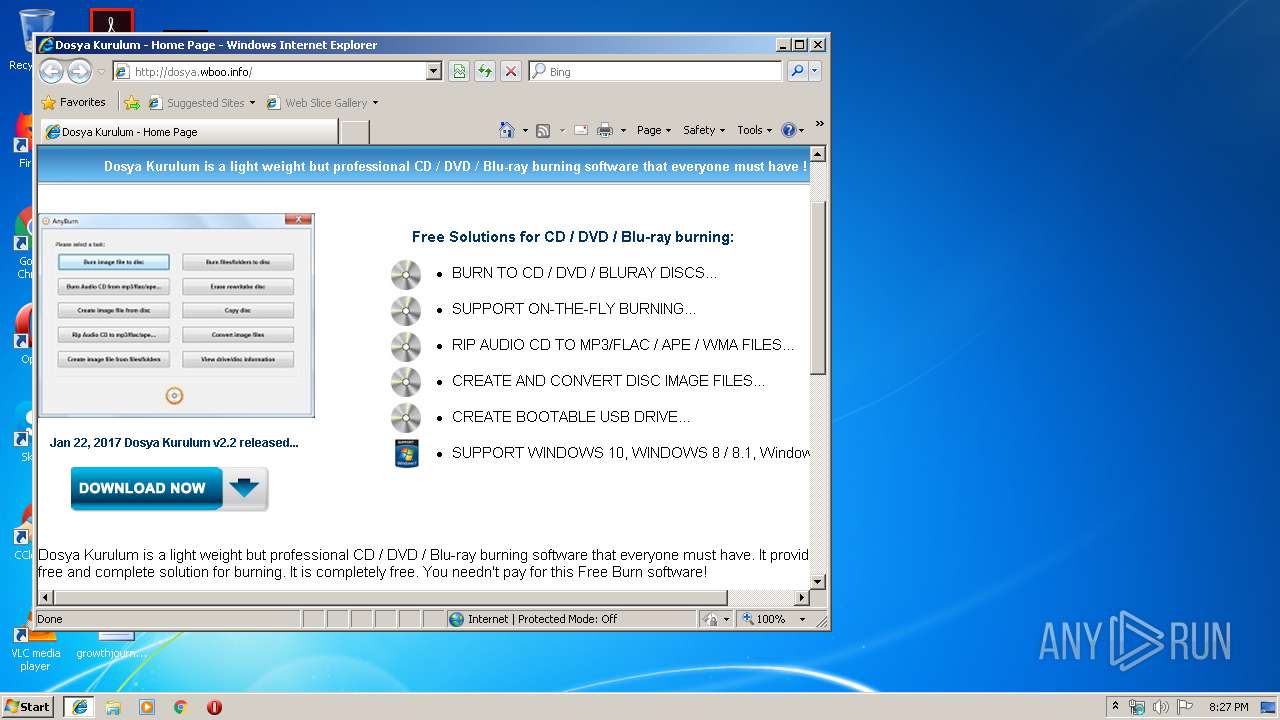Select the Dosya Kurulum - Home Page tab
Image resolution: width=1280 pixels, height=720 pixels.
tap(189, 132)
